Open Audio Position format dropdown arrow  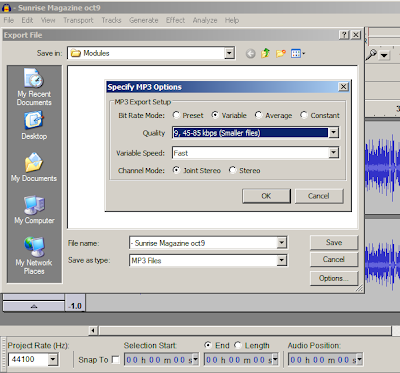(360, 360)
